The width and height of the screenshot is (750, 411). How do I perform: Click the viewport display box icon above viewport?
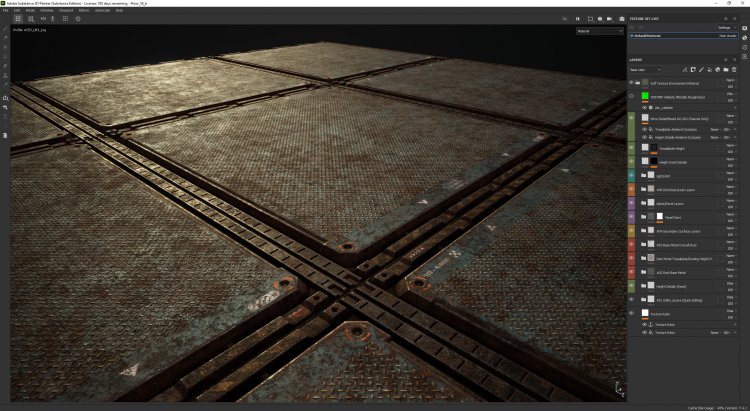coord(590,19)
